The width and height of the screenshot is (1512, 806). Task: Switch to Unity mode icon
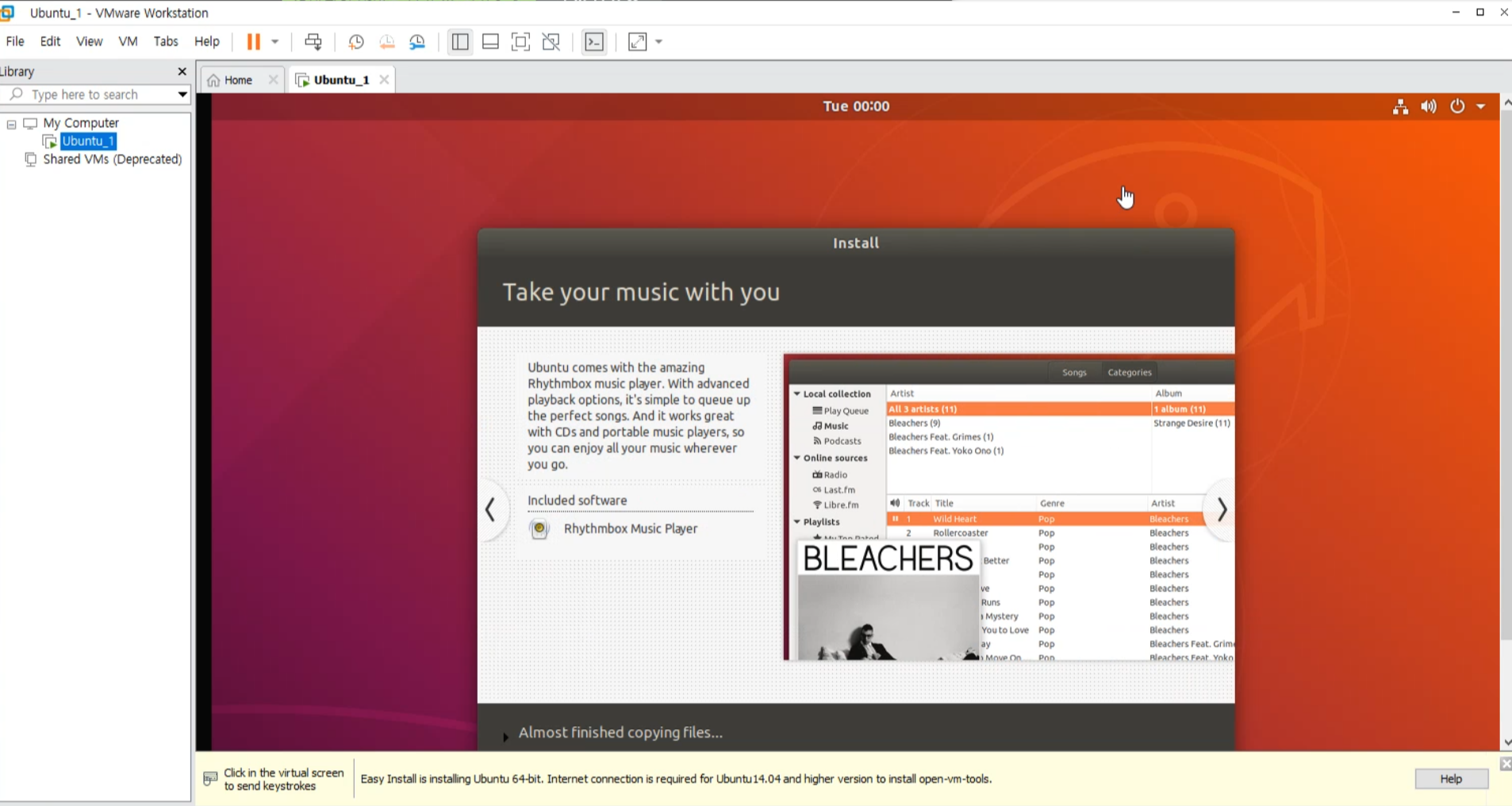point(551,42)
